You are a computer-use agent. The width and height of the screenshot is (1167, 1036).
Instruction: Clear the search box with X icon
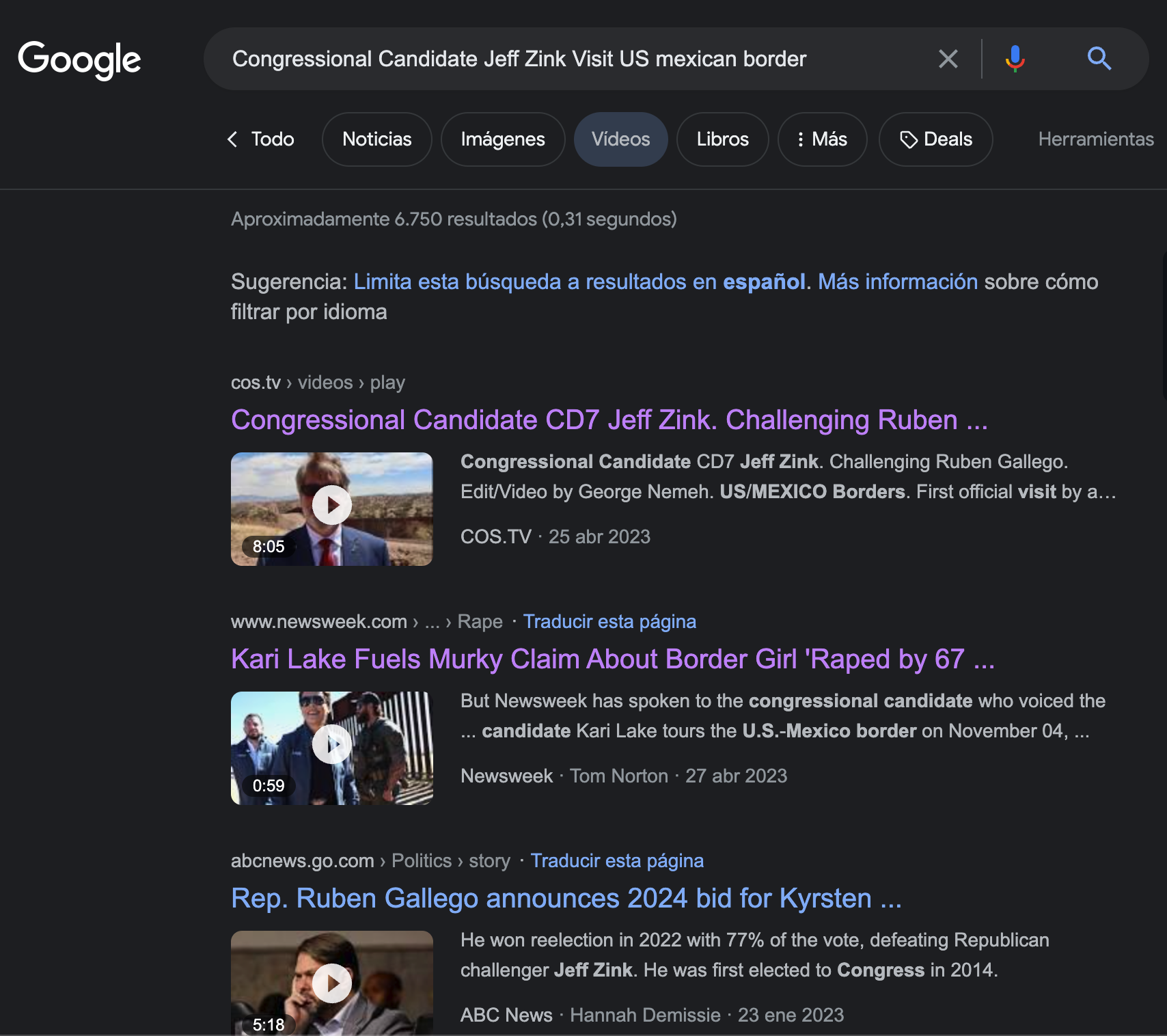(x=948, y=59)
